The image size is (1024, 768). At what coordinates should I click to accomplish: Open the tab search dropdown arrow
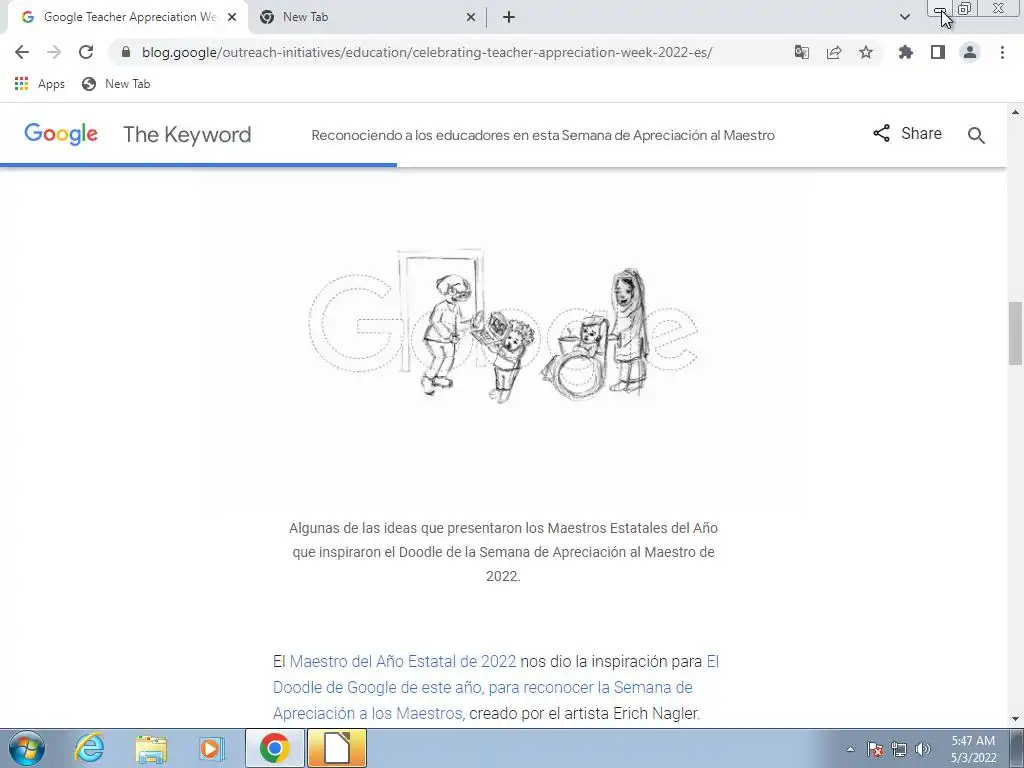[904, 17]
